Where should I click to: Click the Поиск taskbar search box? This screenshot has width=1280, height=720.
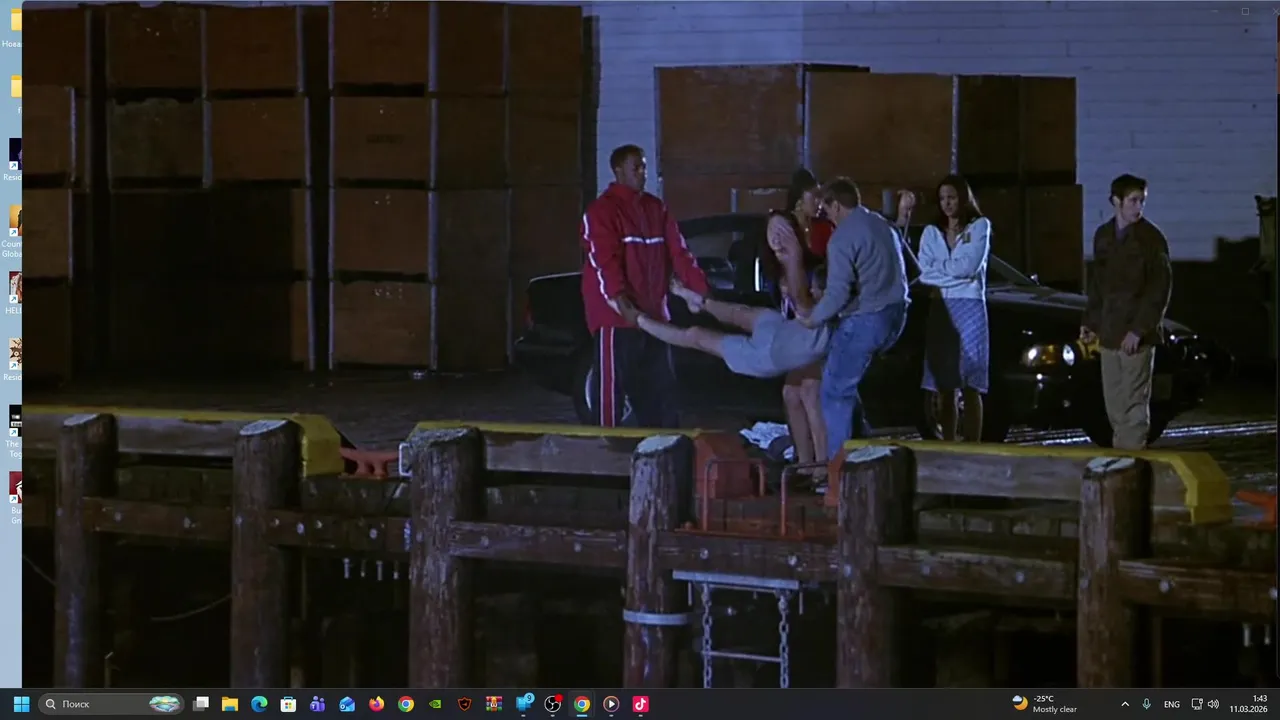click(x=112, y=704)
